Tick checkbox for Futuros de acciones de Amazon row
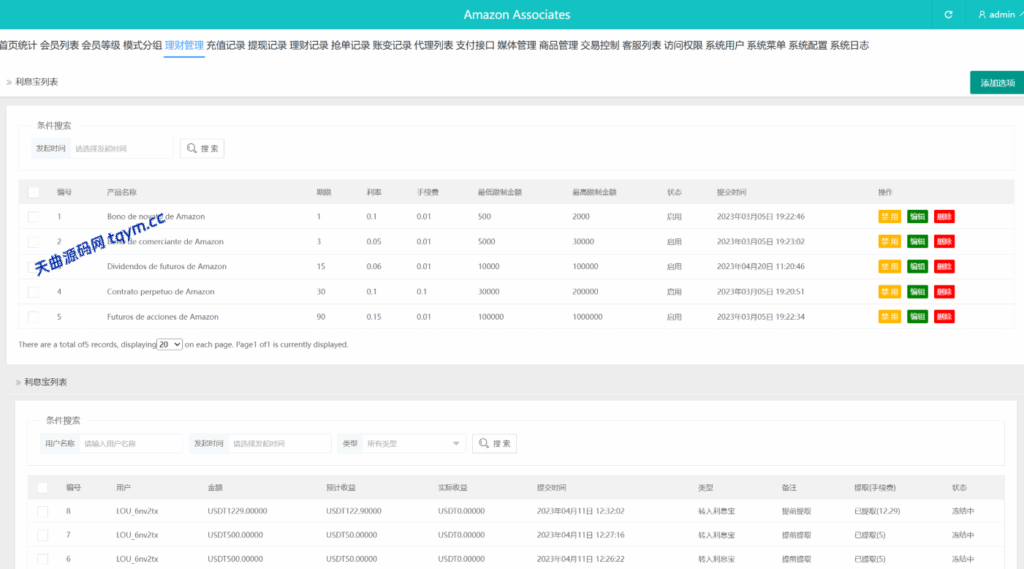The image size is (1024, 569). 33,317
